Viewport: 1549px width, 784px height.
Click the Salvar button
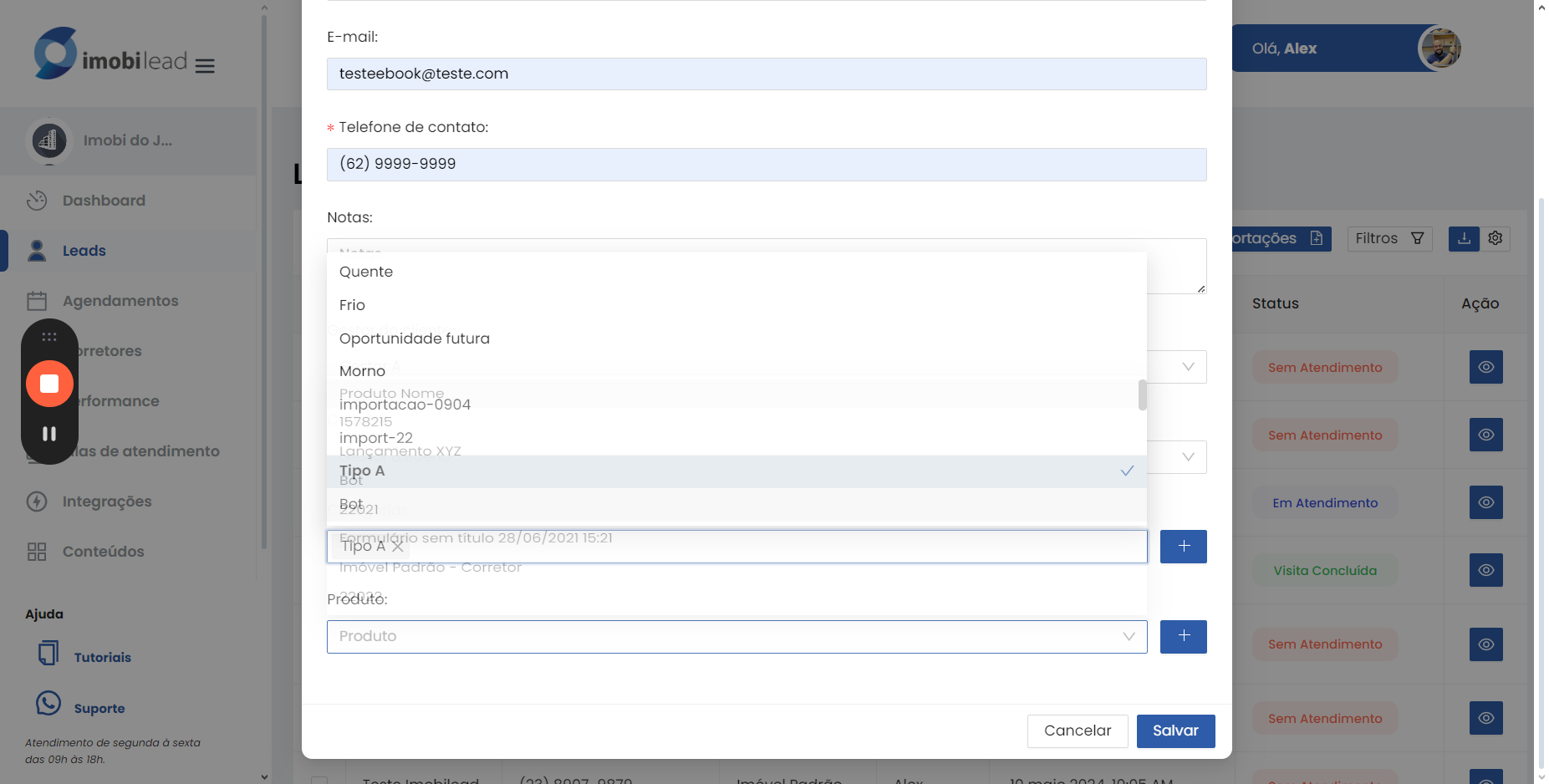[1175, 731]
